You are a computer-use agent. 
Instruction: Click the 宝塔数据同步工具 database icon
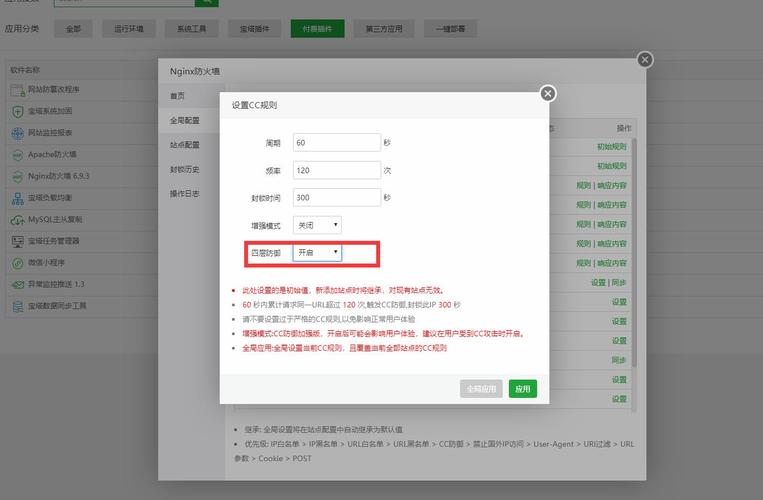pyautogui.click(x=18, y=306)
